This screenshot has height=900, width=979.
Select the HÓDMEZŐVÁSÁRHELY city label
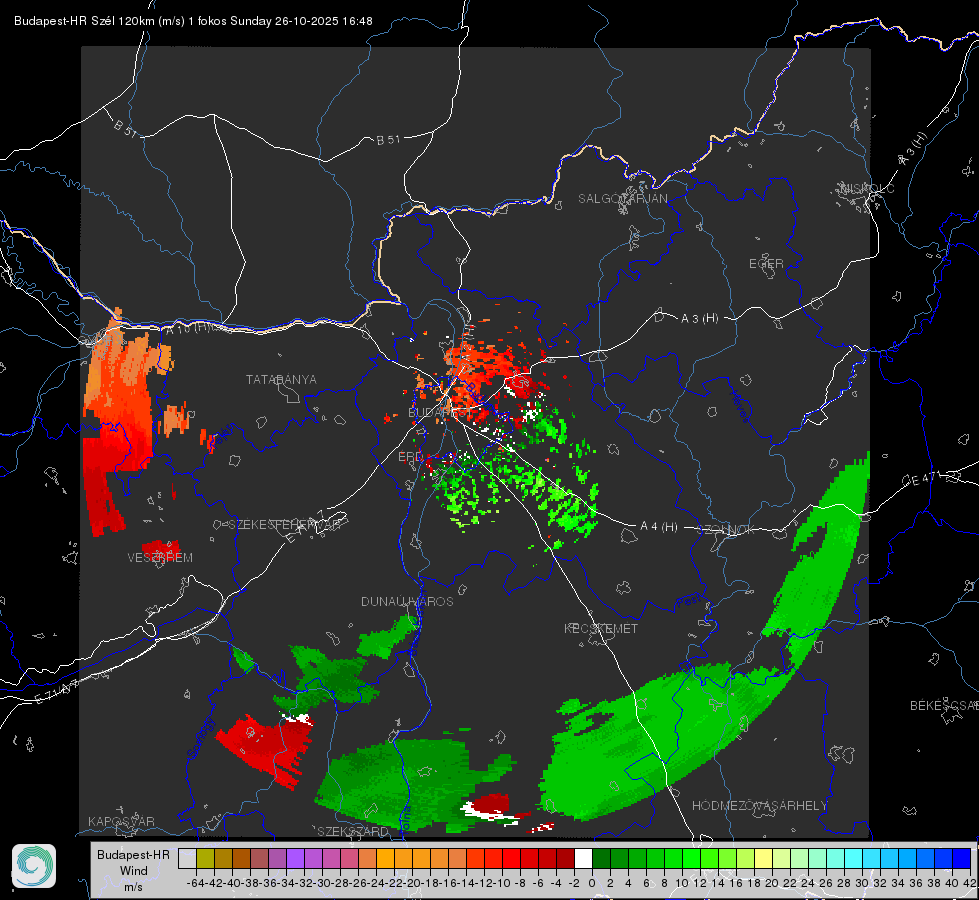pos(759,806)
